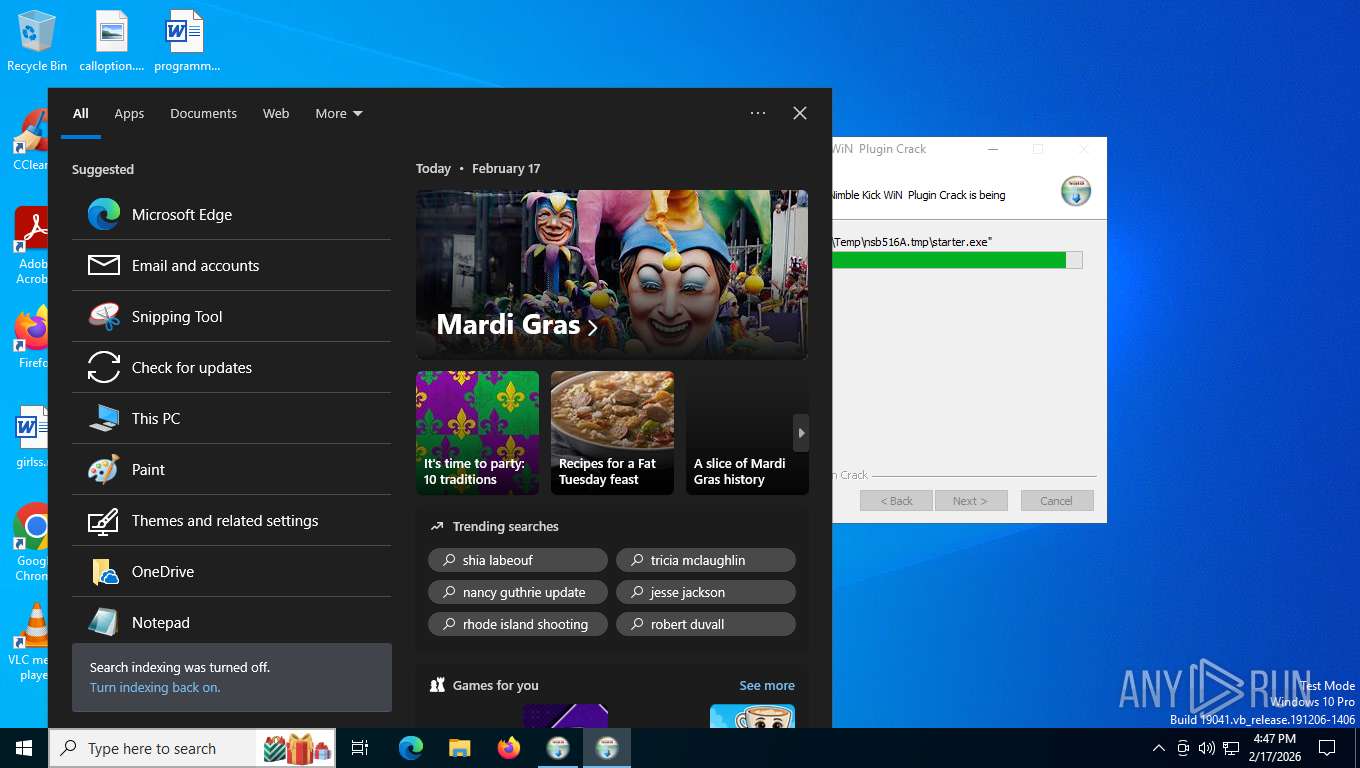
Task: Launch Edge from the taskbar
Action: tap(411, 748)
